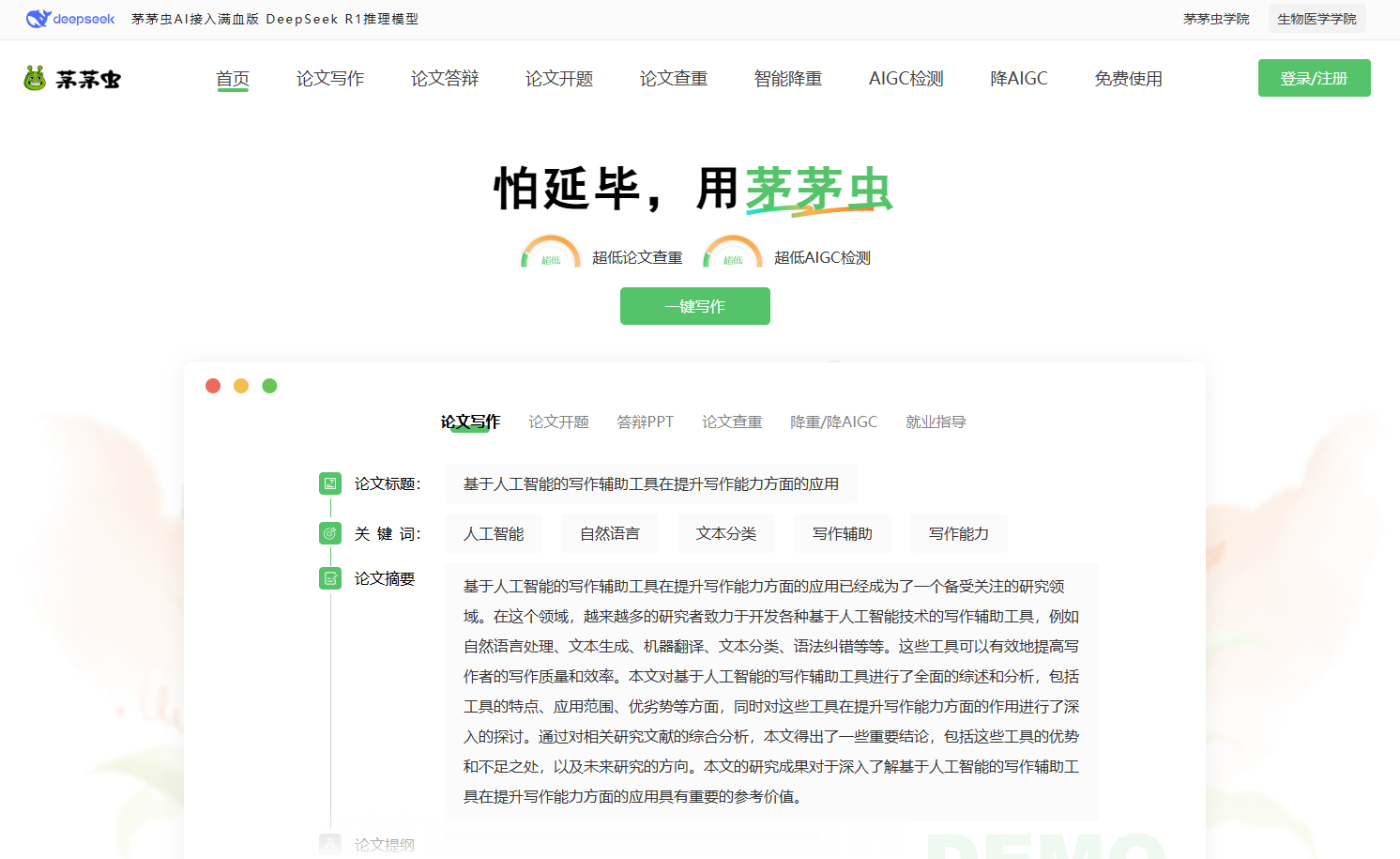
Task: Click the 论文摘要 edit icon
Action: 330,578
